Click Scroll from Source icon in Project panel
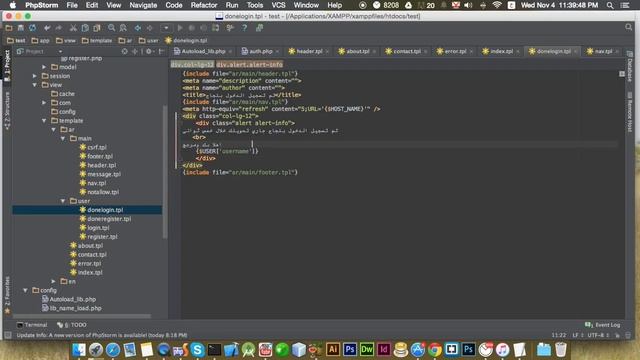Viewport: 640px width, 360px height. pos(124,51)
